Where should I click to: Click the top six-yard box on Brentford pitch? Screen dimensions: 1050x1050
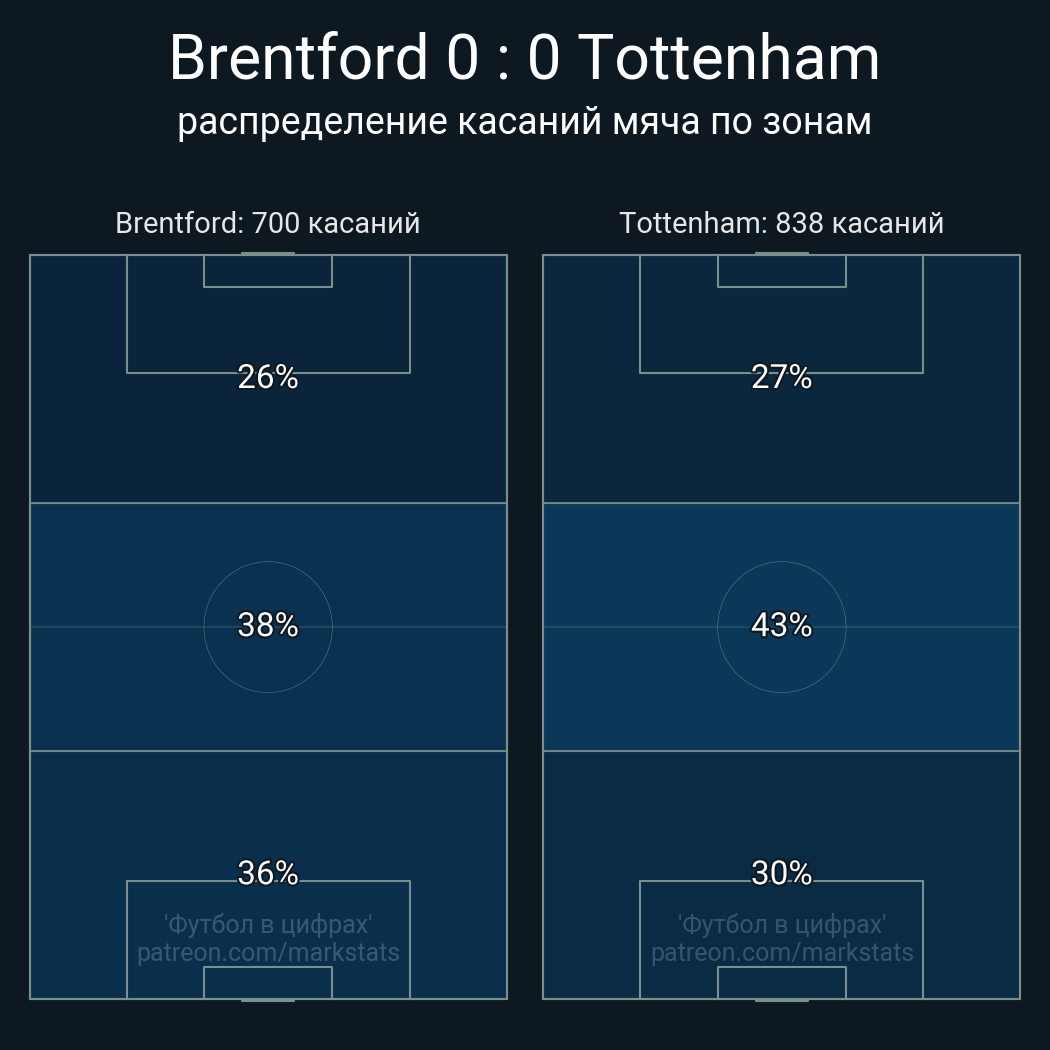point(268,271)
